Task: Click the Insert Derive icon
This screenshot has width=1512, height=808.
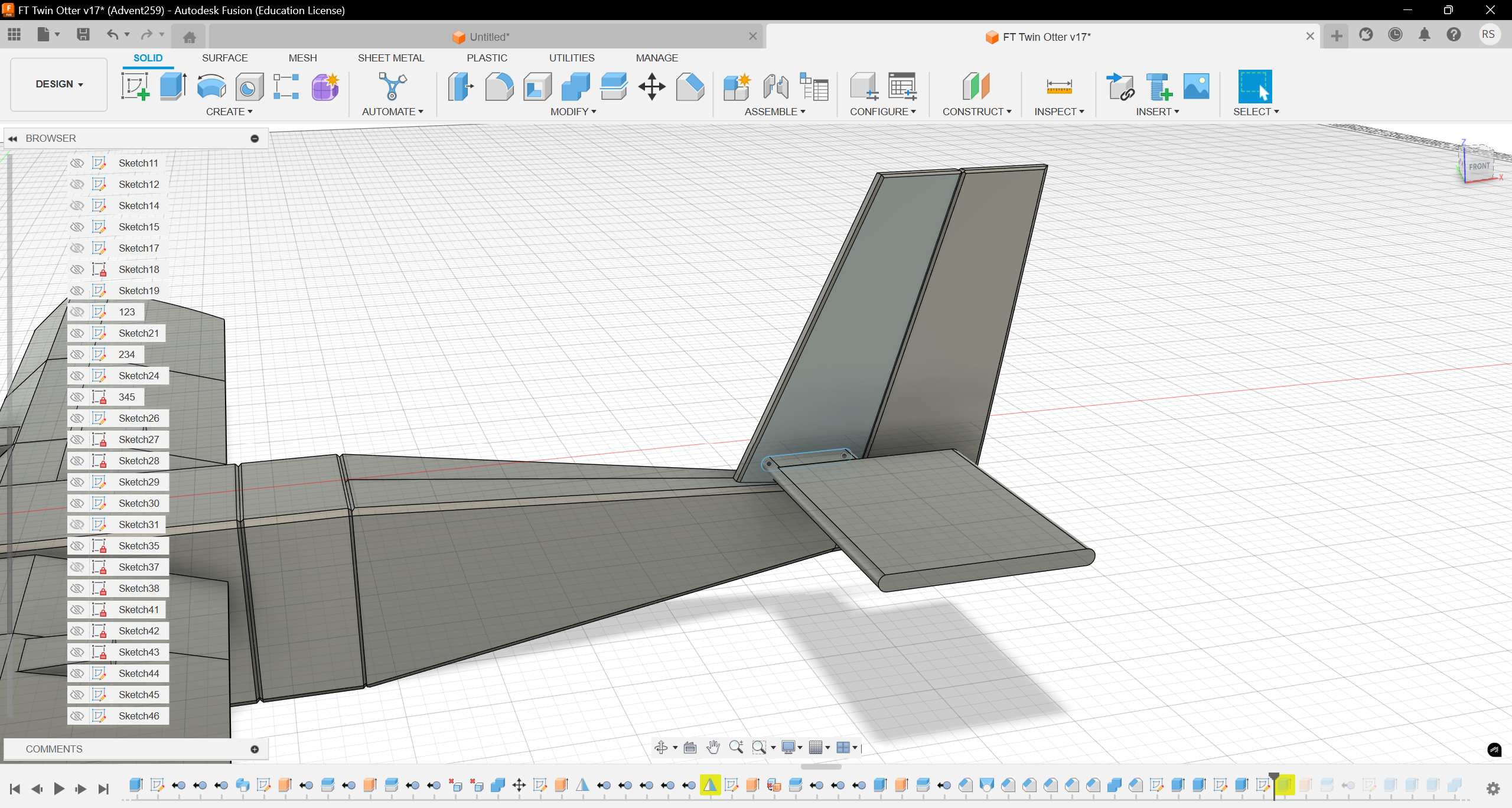Action: point(1120,87)
